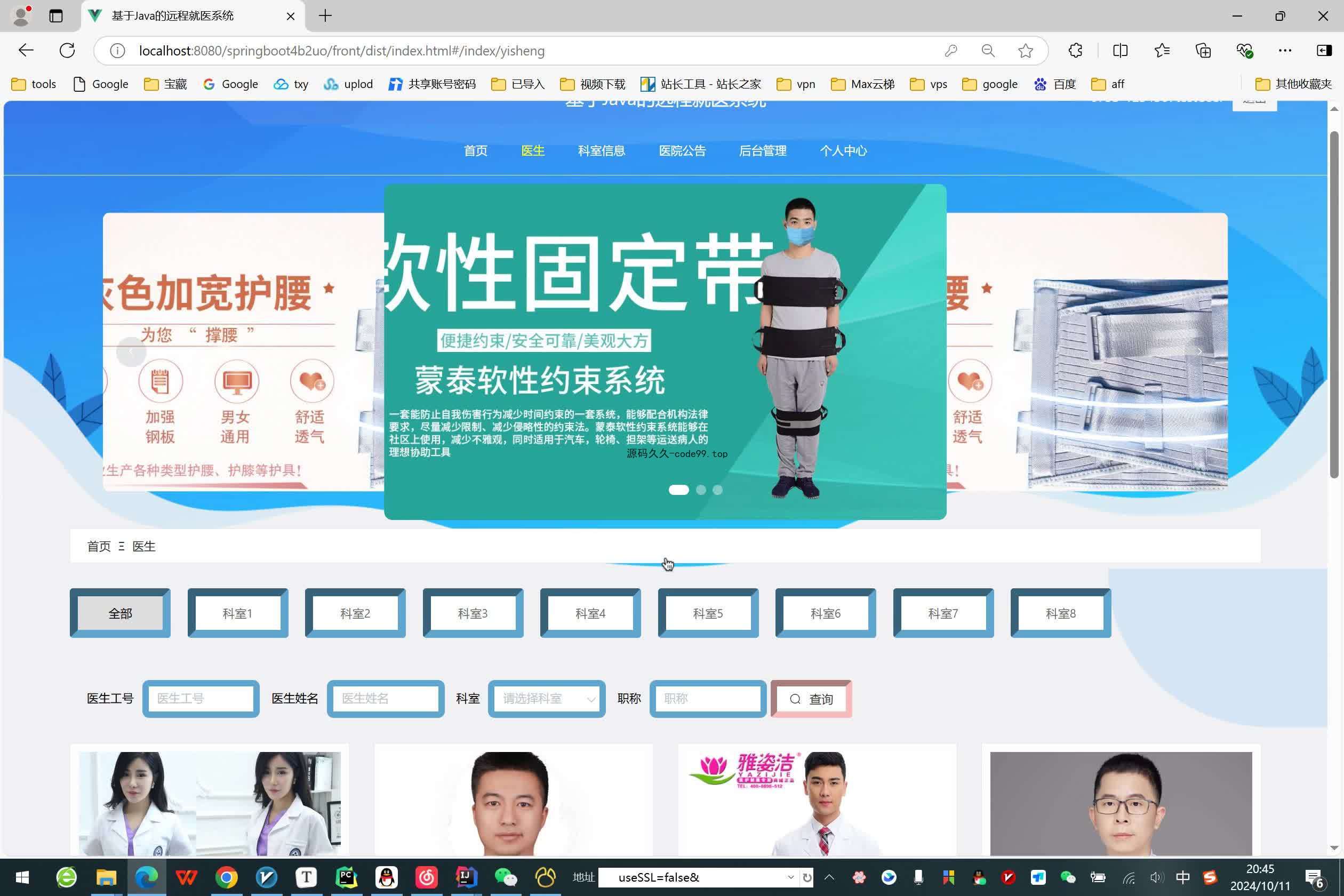Click the 查询 search button
Image resolution: width=1344 pixels, height=896 pixels.
click(811, 699)
